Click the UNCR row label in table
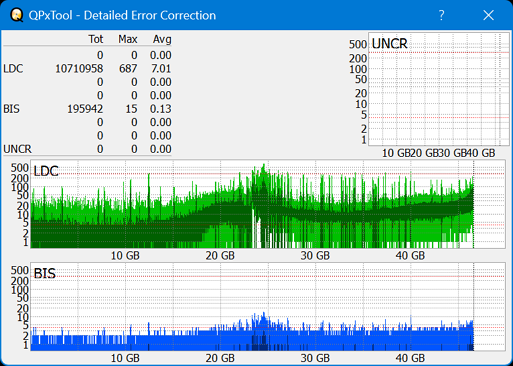Viewport: 513px width, 366px height. pyautogui.click(x=17, y=149)
